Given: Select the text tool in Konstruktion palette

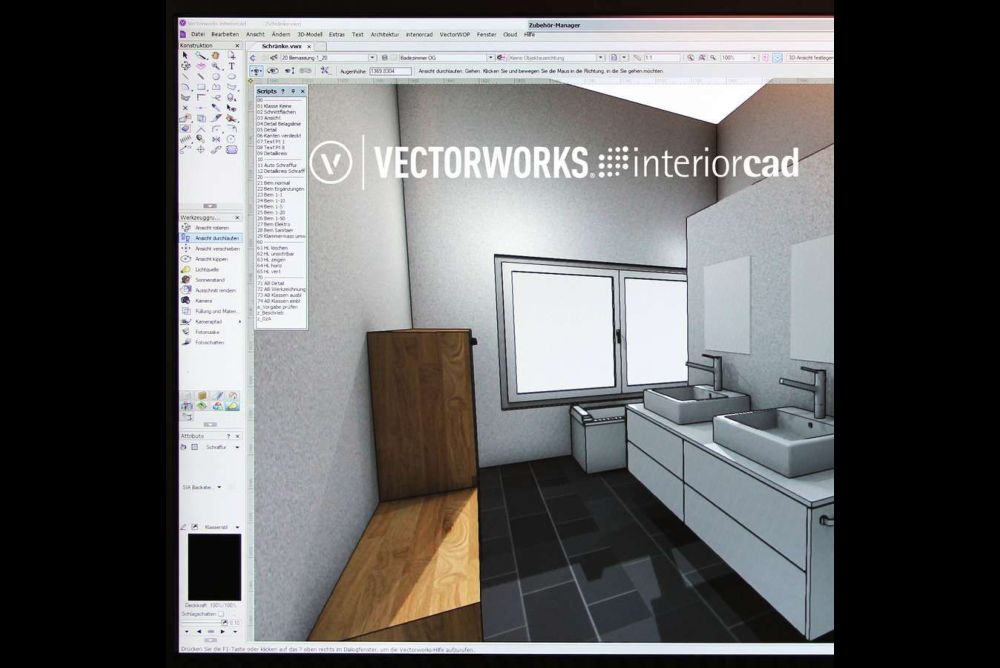Looking at the screenshot, I should 231,66.
